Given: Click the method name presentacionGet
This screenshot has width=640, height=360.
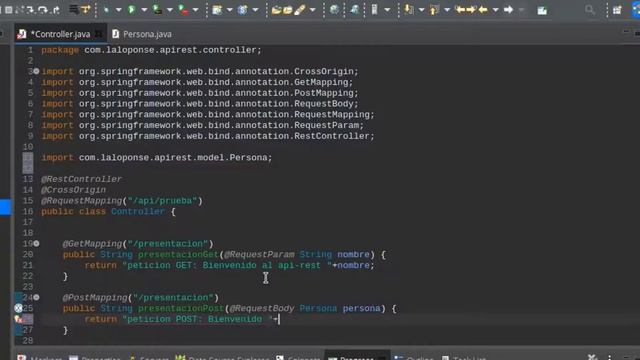Looking at the screenshot, I should (178, 255).
